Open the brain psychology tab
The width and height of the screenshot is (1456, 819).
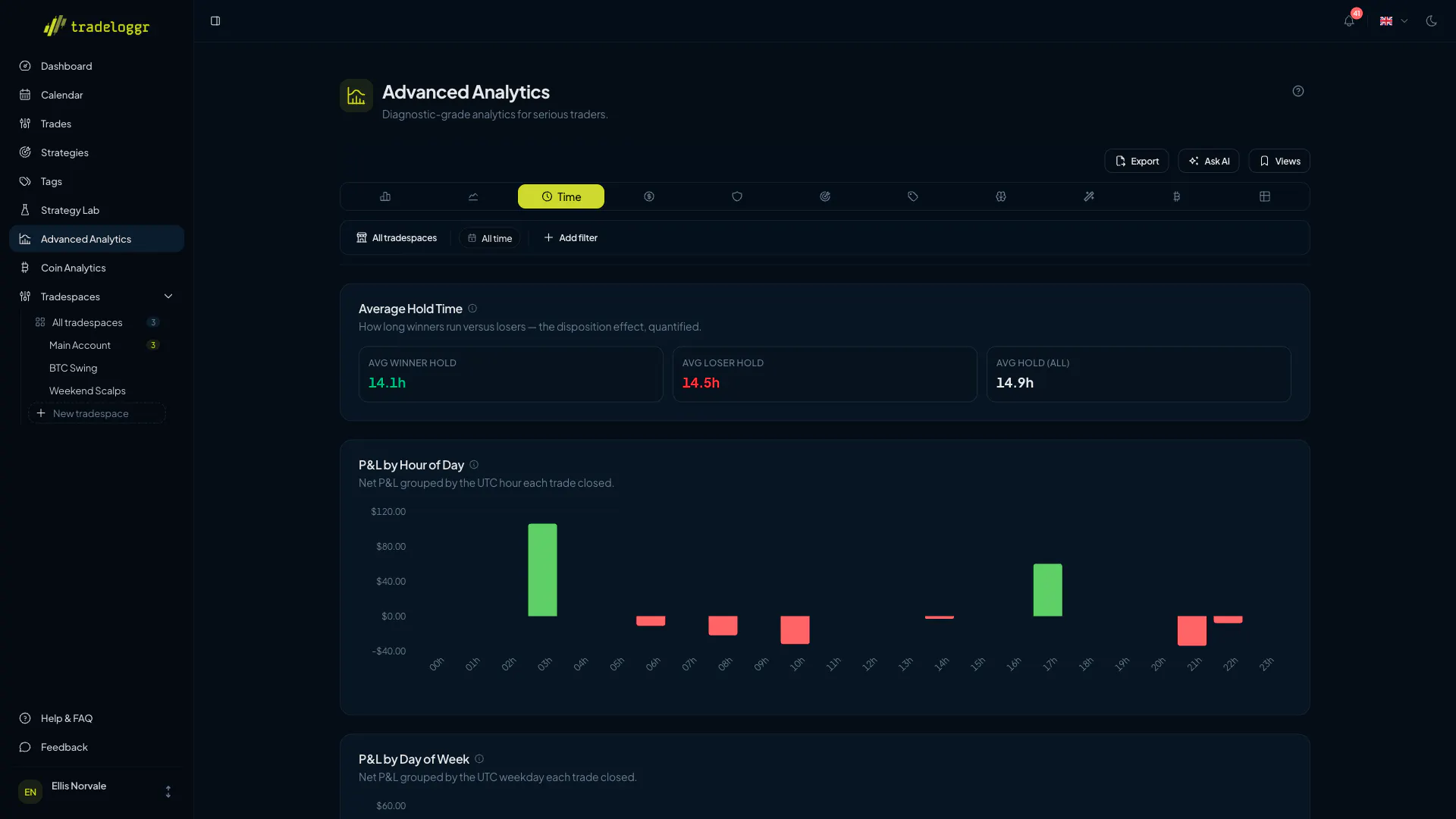coord(1001,196)
